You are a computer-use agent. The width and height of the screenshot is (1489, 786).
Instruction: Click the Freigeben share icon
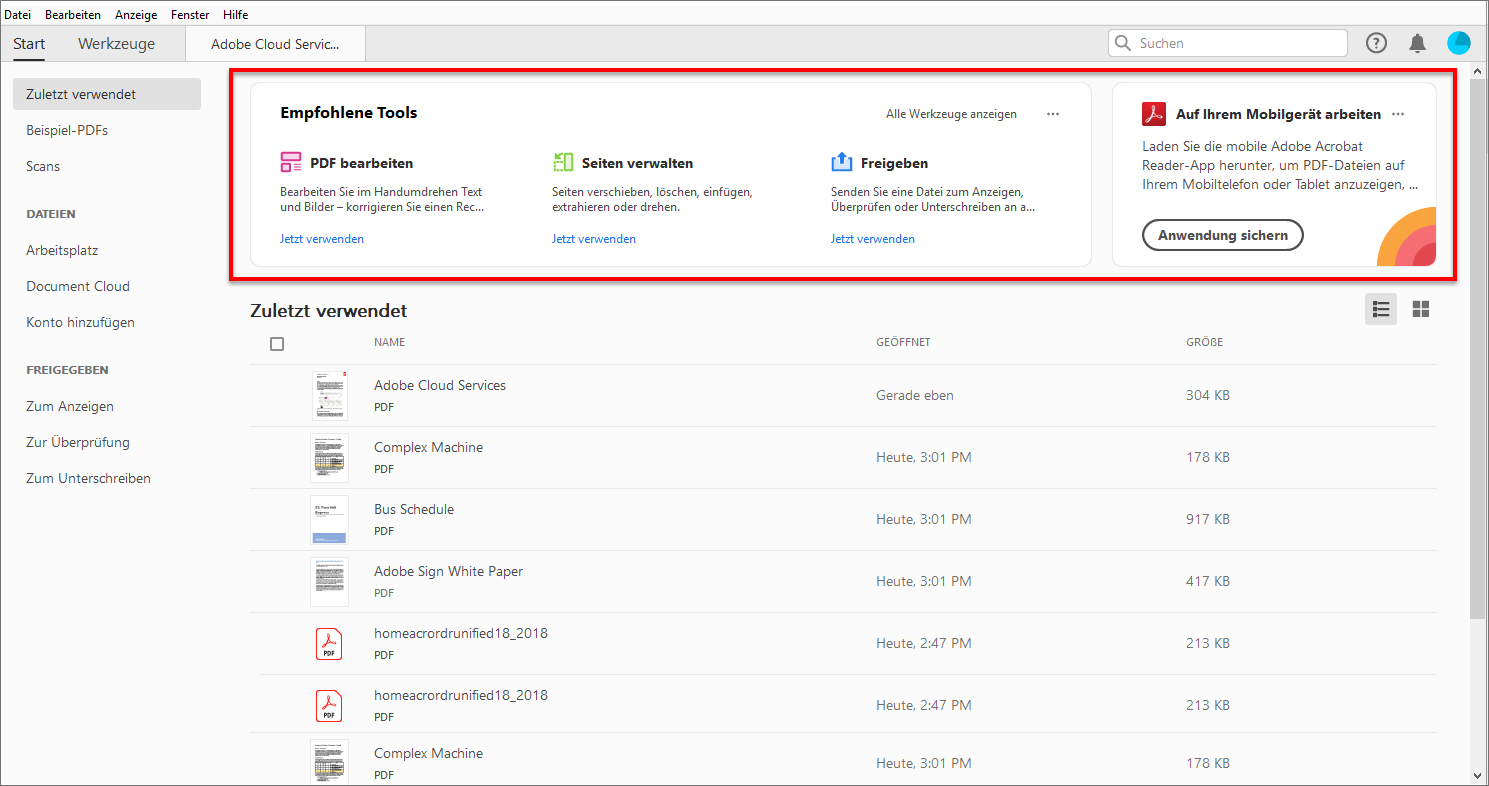tap(841, 163)
